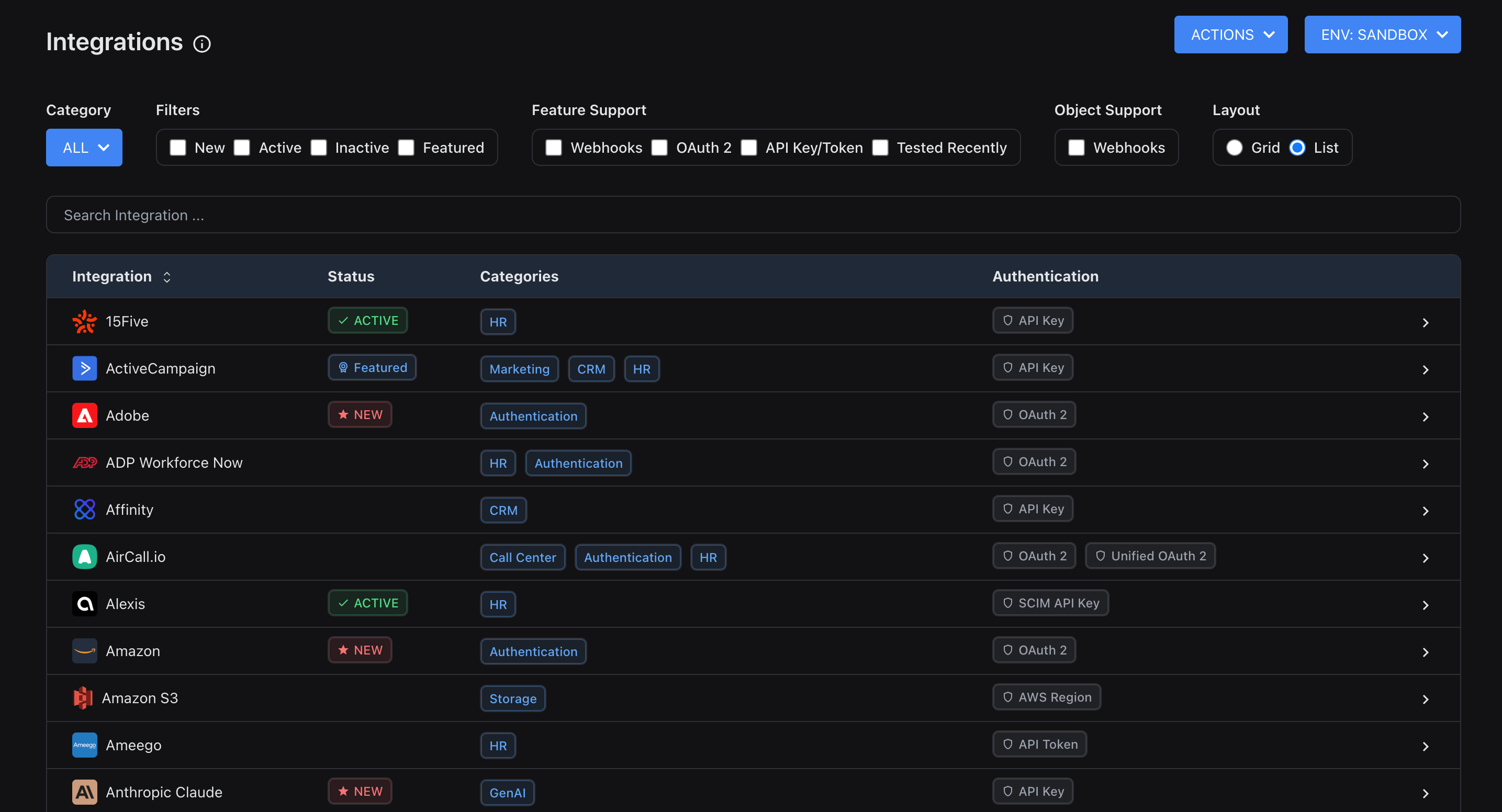The height and width of the screenshot is (812, 1502).
Task: Click the Anthropic Claude logo icon
Action: click(x=85, y=792)
